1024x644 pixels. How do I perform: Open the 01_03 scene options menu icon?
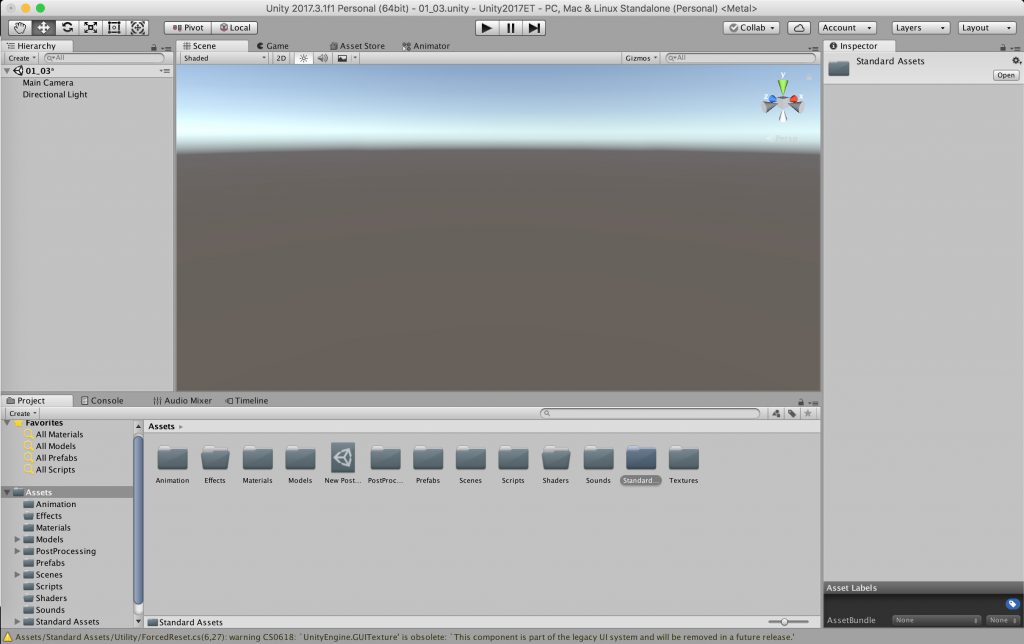click(165, 71)
